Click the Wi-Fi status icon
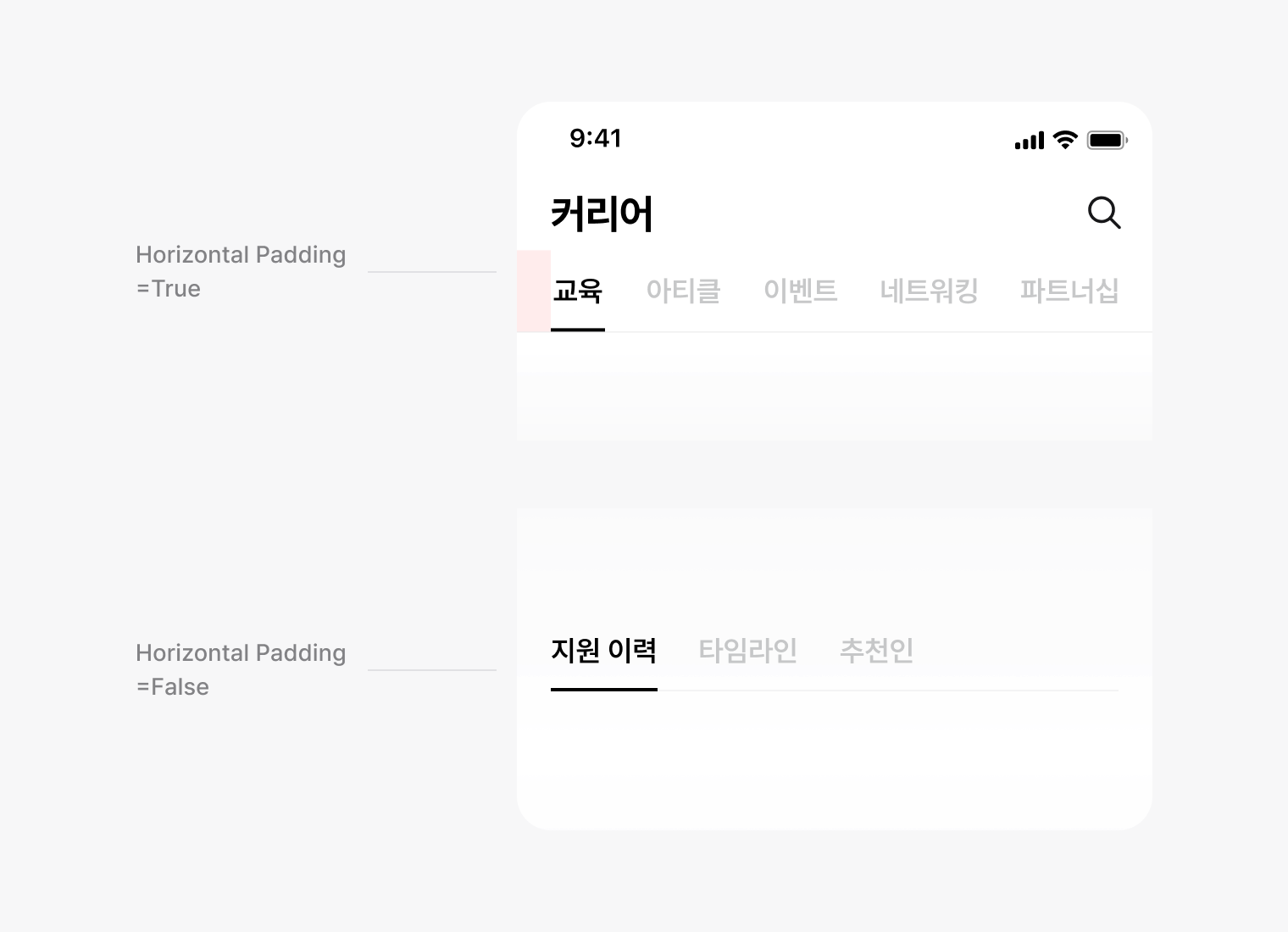The height and width of the screenshot is (932, 1288). point(1065,140)
